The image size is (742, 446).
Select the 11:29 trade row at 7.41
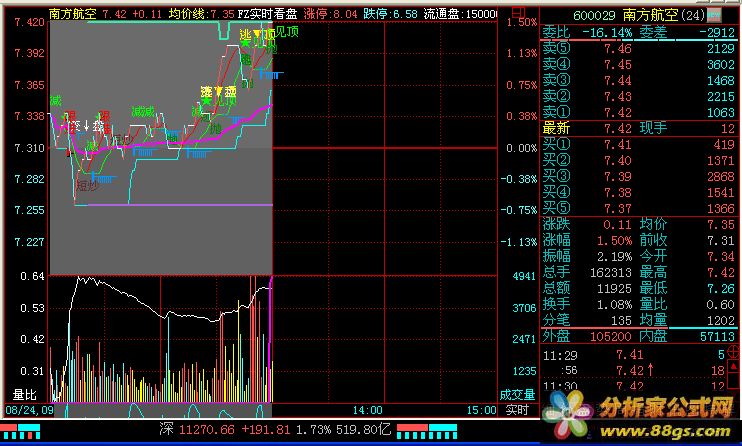pos(634,355)
